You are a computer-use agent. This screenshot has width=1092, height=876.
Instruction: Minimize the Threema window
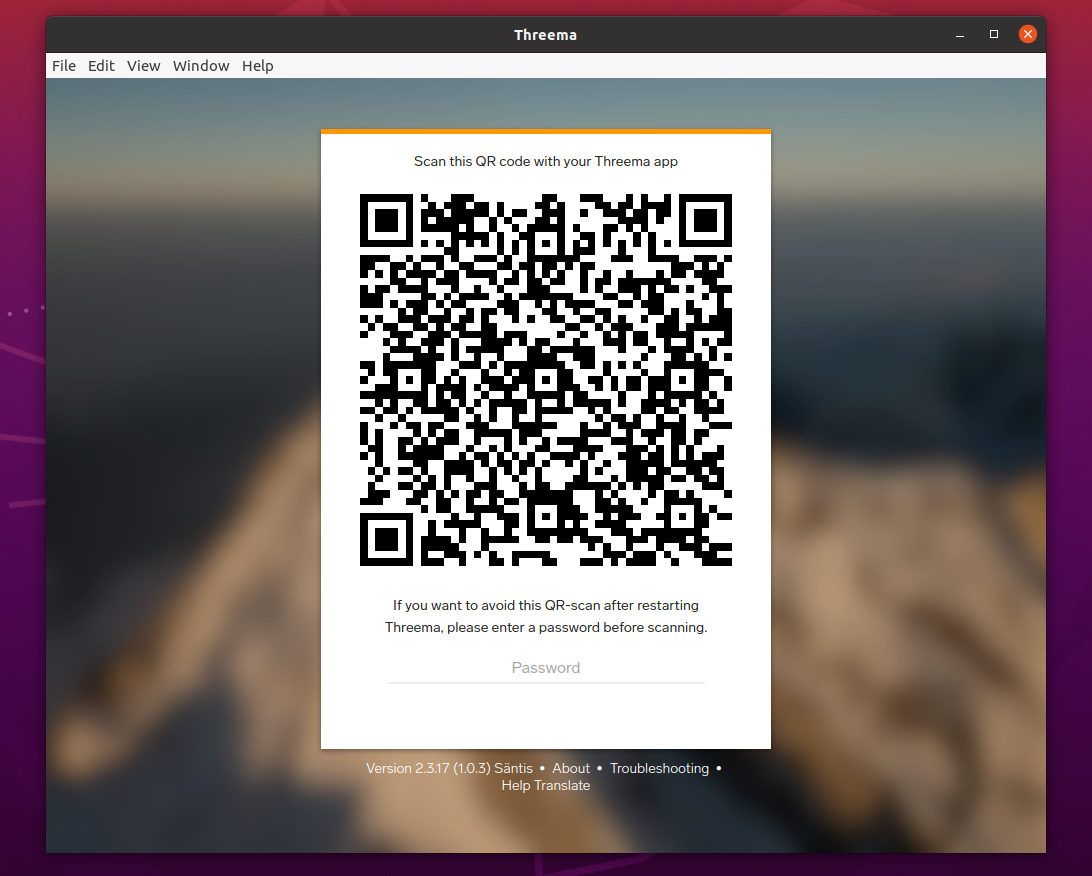click(x=959, y=34)
